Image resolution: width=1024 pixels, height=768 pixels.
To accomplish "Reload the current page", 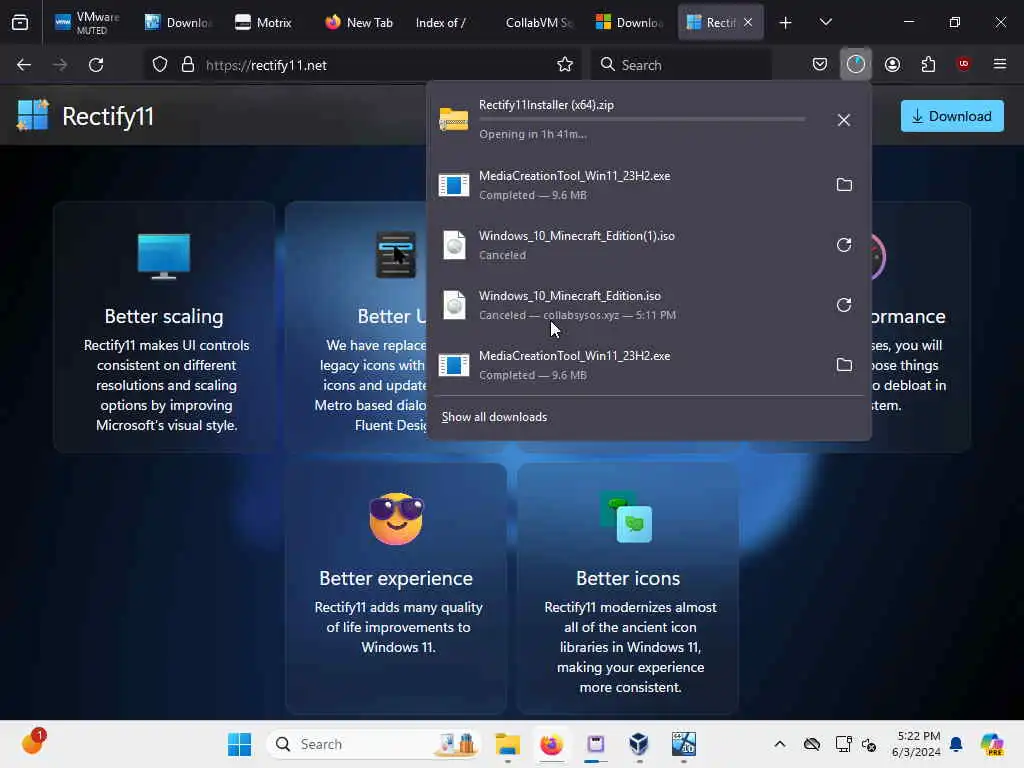I will (96, 65).
